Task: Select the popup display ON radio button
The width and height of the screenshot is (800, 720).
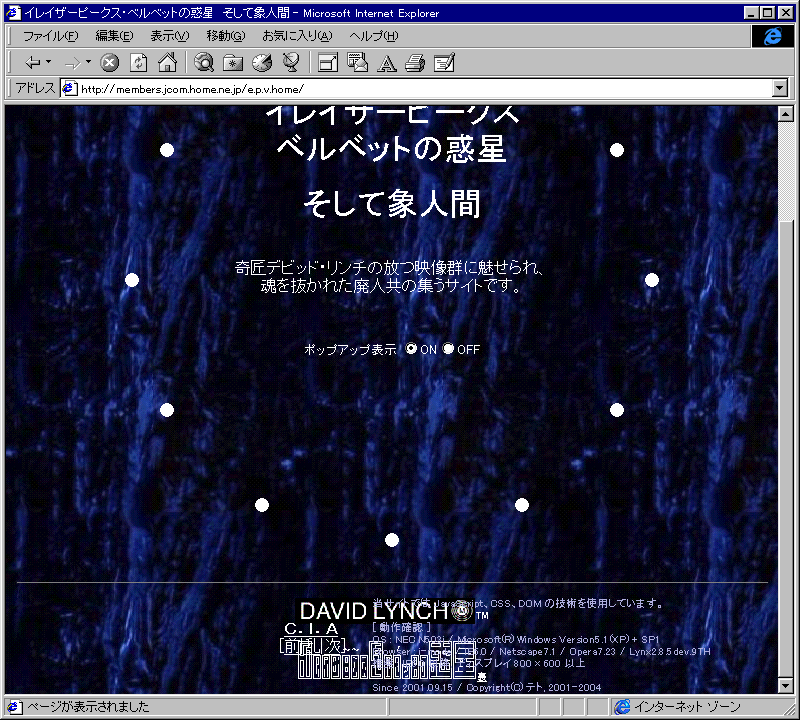Action: point(411,349)
